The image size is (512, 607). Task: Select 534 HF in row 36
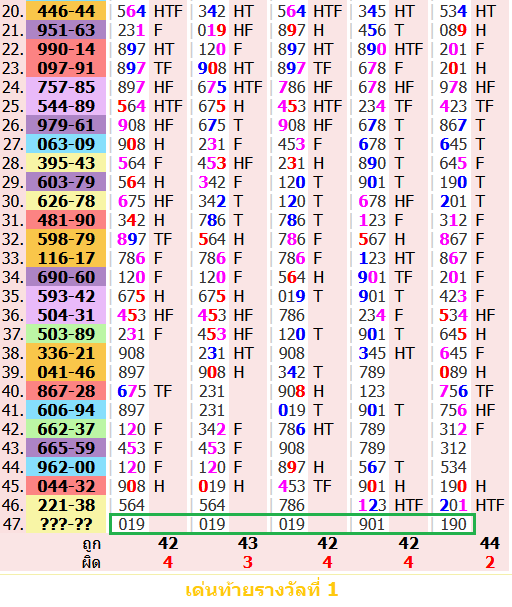tap(467, 315)
